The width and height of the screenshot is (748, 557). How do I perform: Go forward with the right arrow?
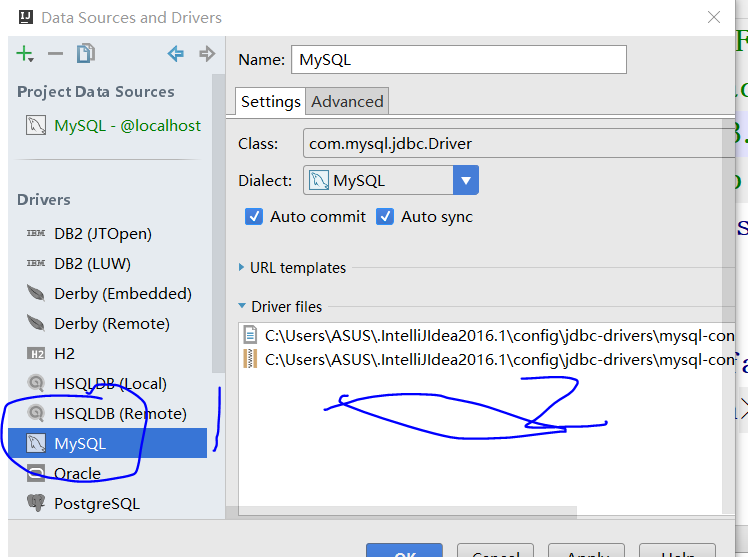click(207, 53)
